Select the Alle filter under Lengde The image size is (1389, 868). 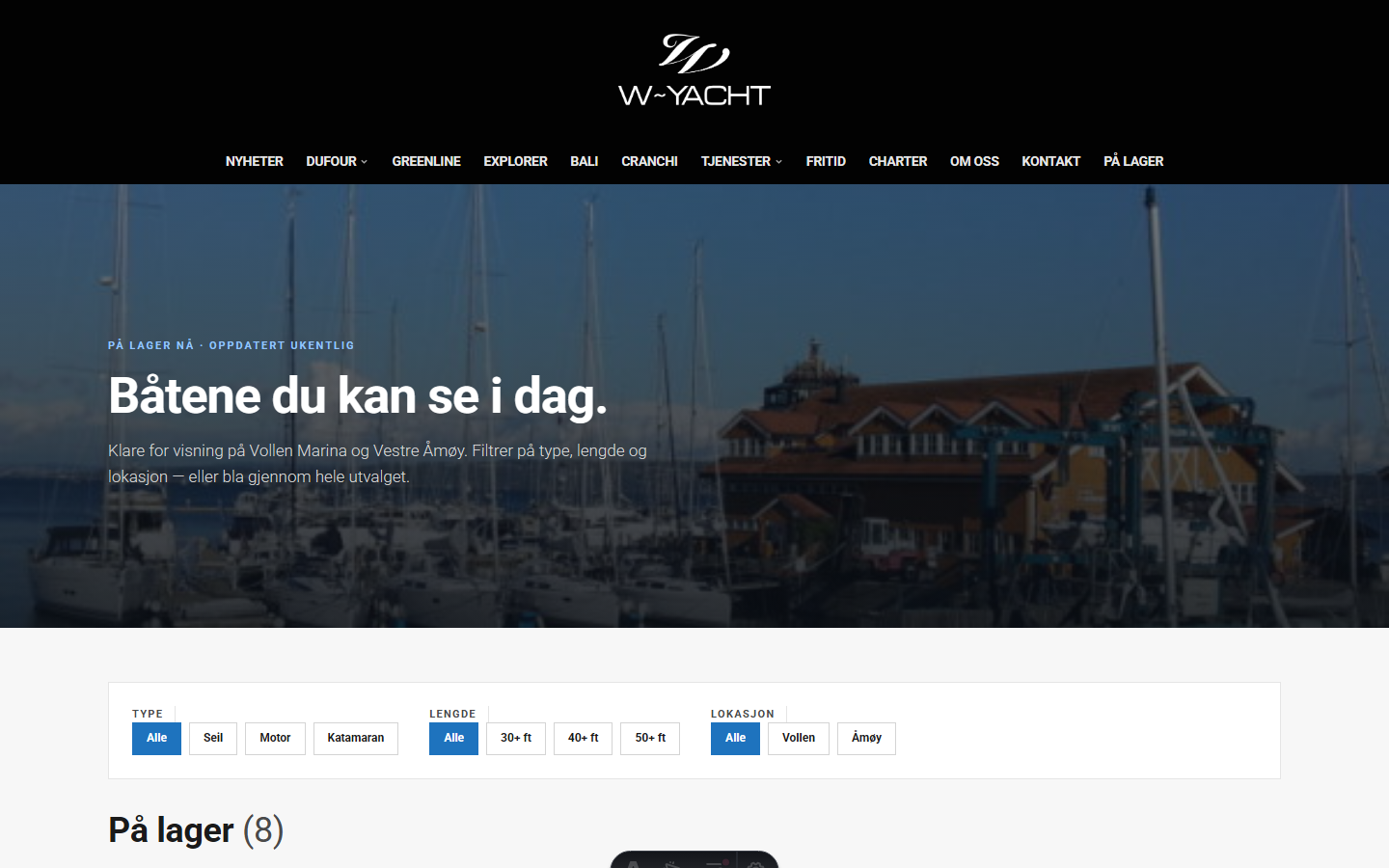coord(453,739)
